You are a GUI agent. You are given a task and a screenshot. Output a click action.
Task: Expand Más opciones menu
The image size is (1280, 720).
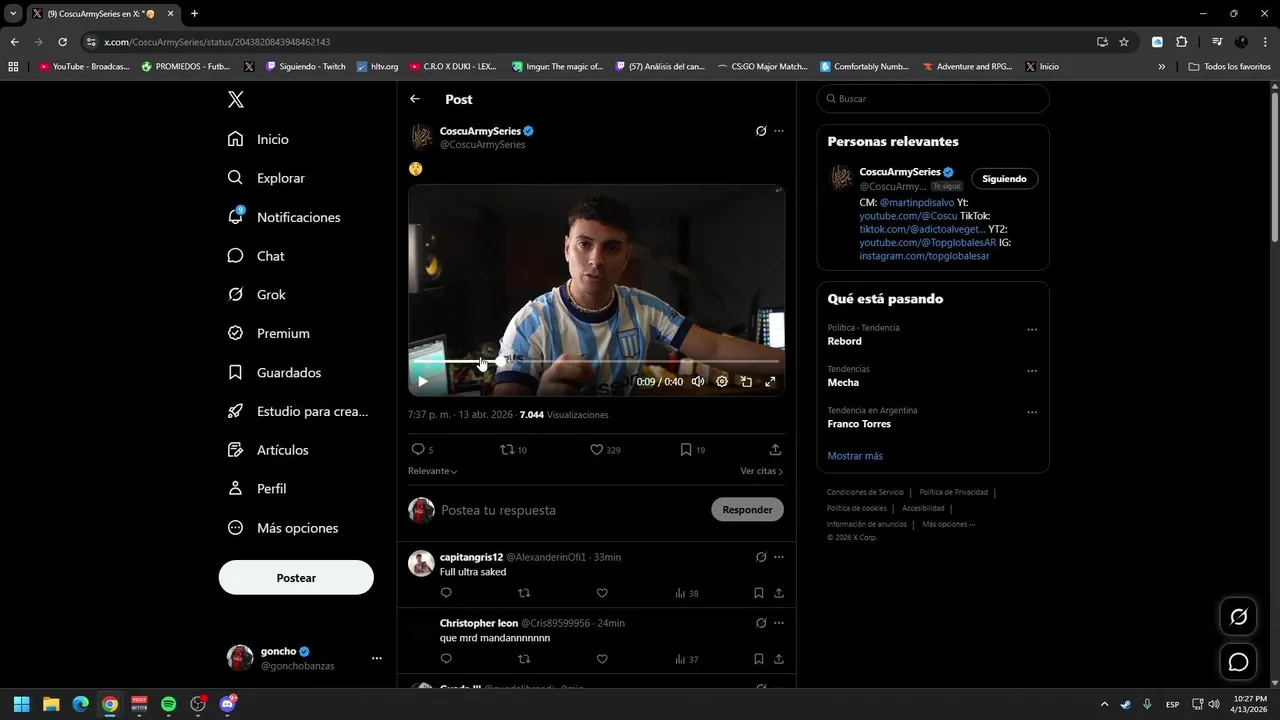(283, 528)
